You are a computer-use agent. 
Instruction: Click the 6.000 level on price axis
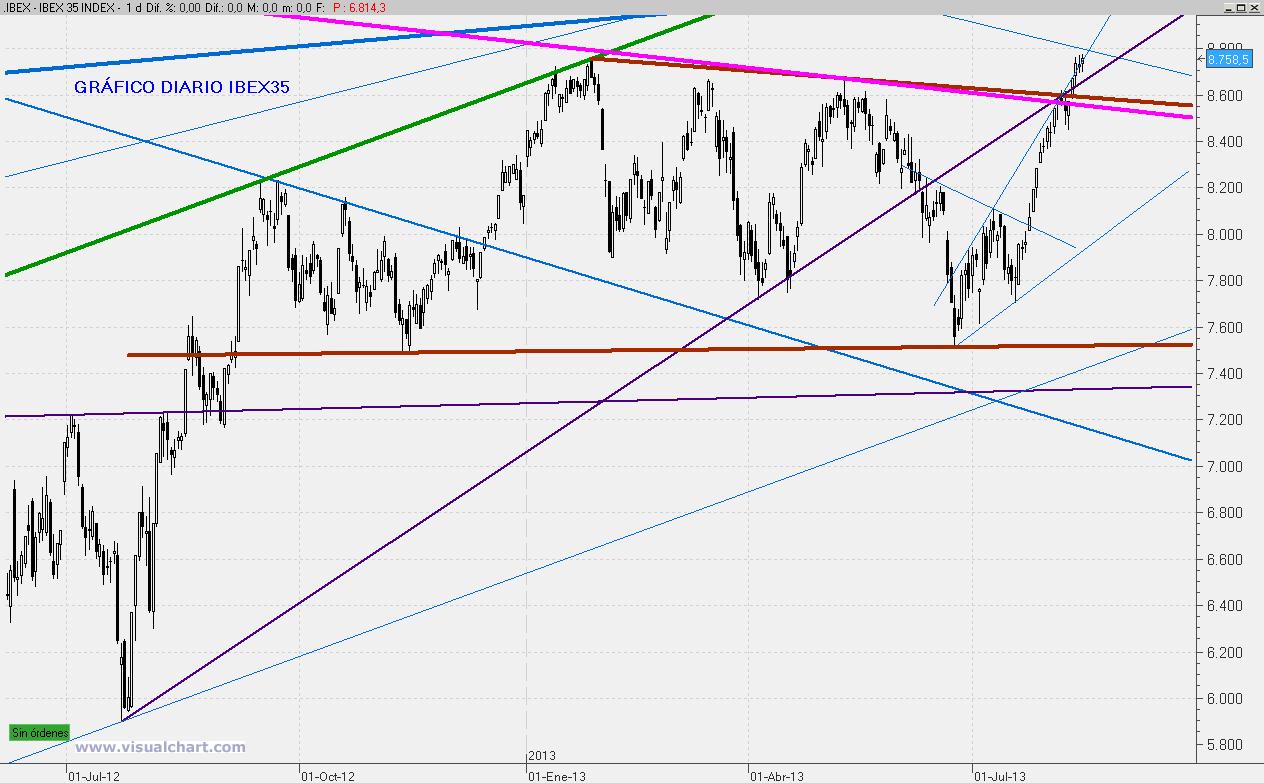point(1224,699)
